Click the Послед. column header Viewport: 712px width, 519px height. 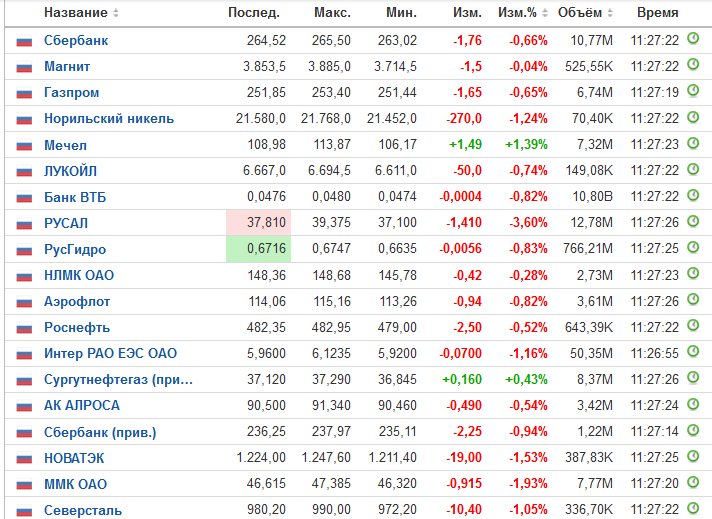[253, 13]
